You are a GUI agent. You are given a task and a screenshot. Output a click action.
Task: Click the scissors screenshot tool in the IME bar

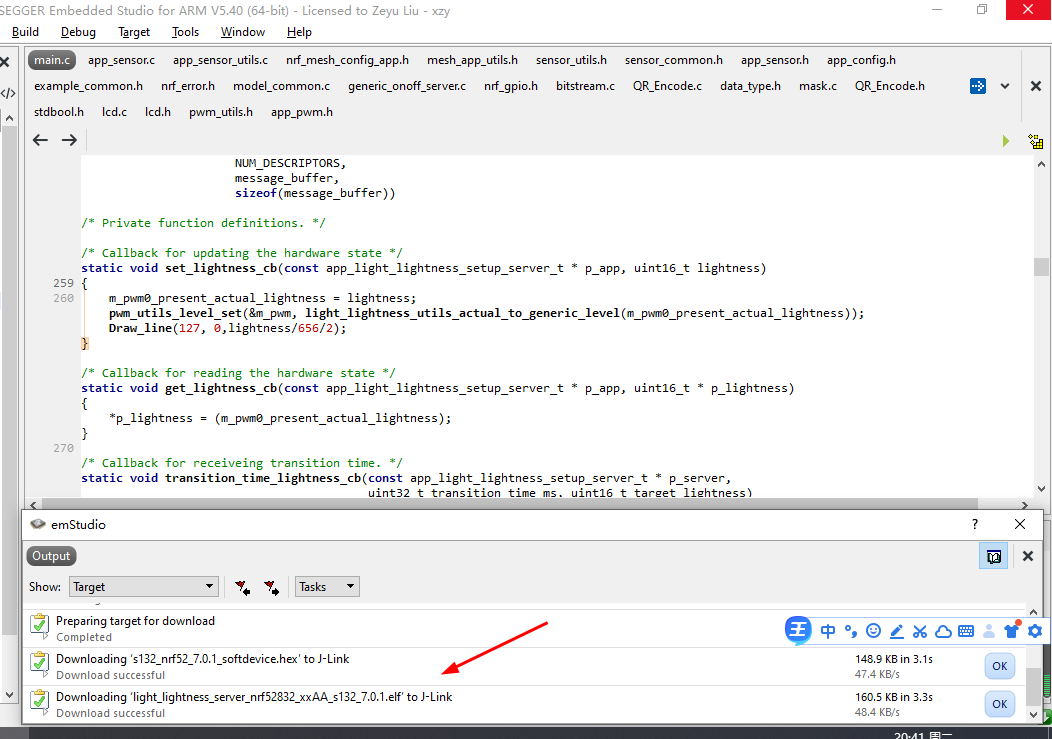pos(920,631)
